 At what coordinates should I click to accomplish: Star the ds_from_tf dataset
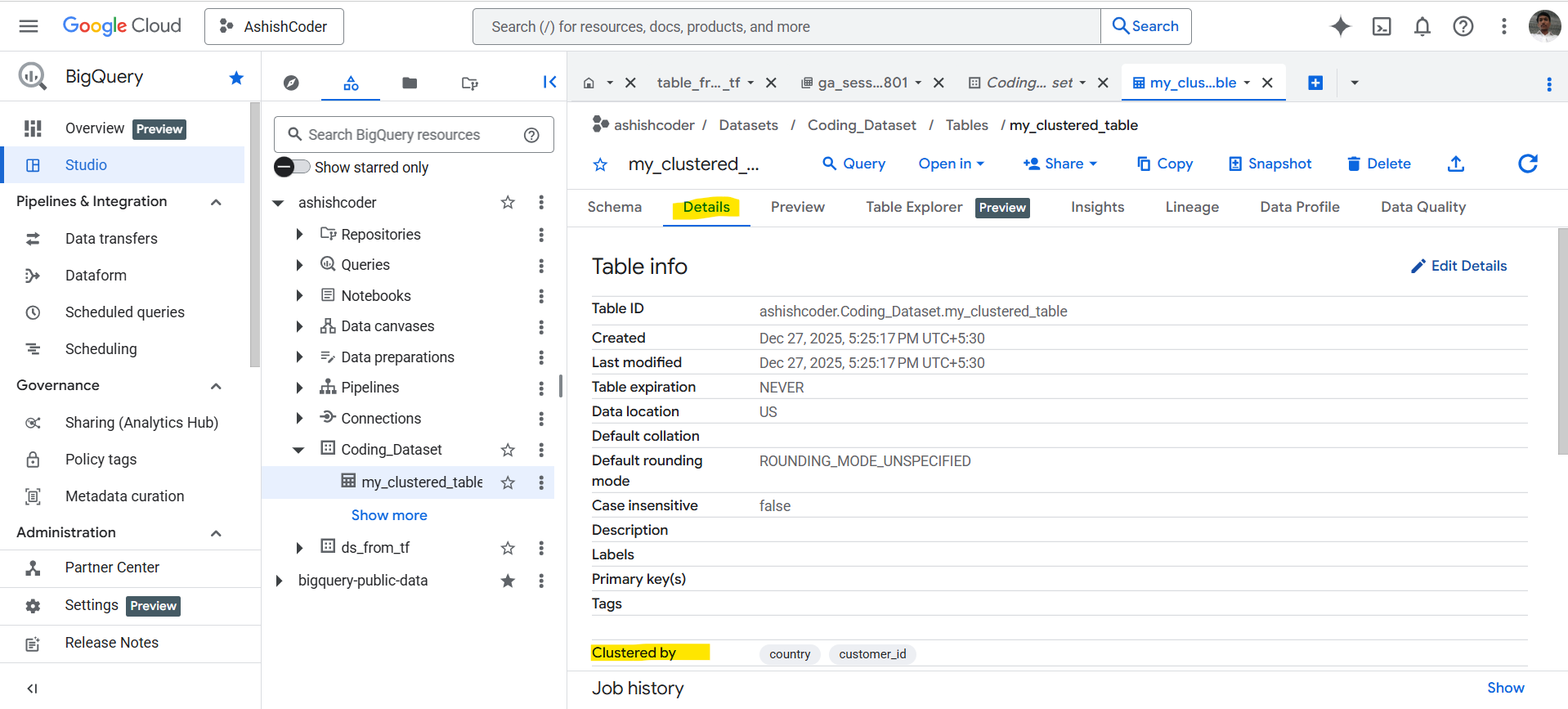click(508, 548)
